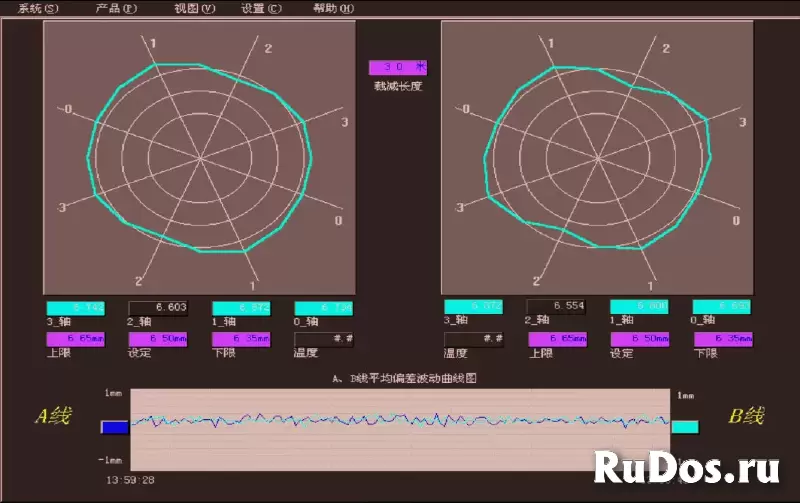800x503 pixels.
Task: Click left panel's 下限 6.35mm field
Action: pos(241,339)
